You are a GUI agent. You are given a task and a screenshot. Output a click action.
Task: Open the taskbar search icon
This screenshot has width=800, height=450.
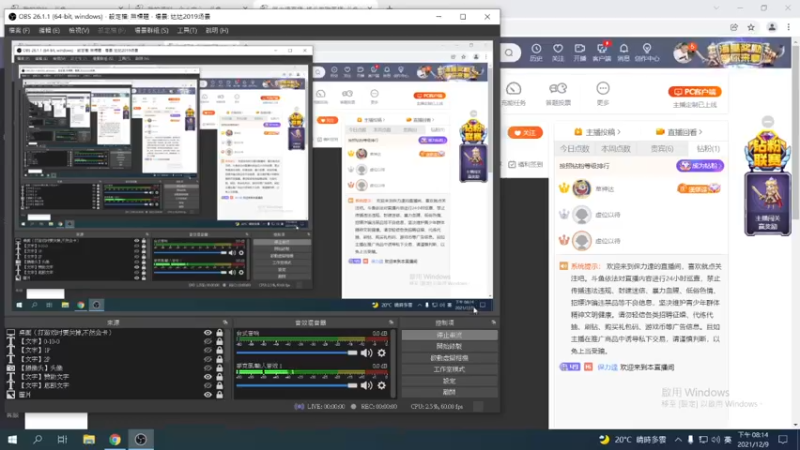pyautogui.click(x=37, y=439)
